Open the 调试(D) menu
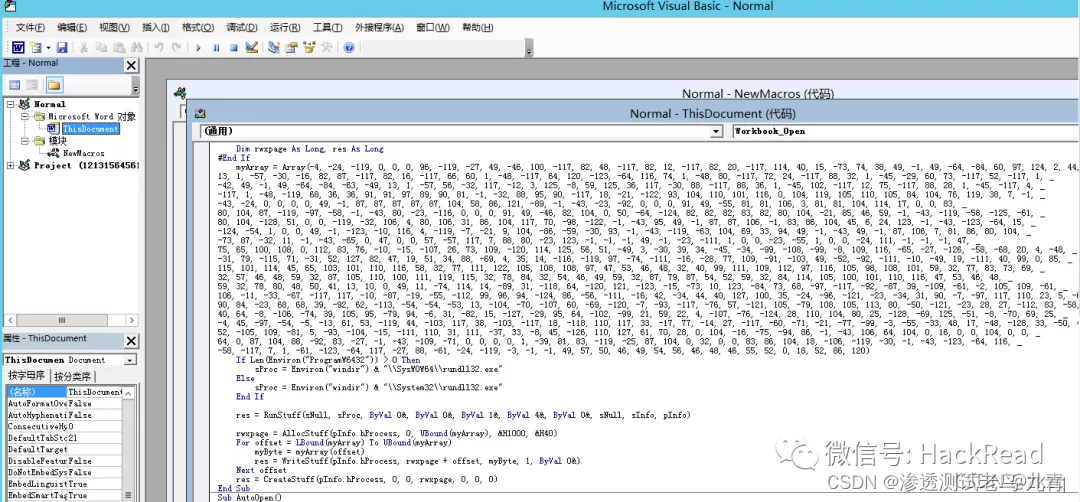1080x502 pixels. tap(242, 28)
